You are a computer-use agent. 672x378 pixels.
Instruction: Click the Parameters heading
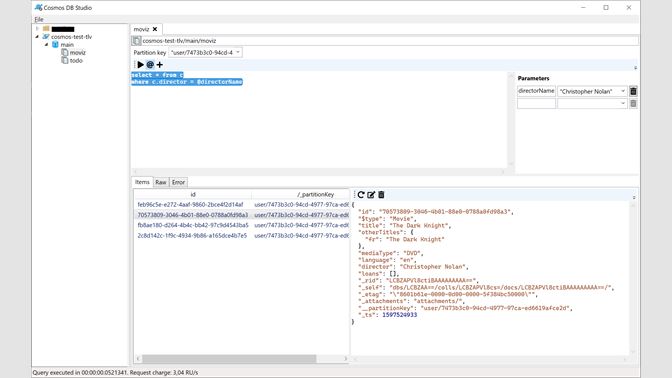[x=533, y=78]
